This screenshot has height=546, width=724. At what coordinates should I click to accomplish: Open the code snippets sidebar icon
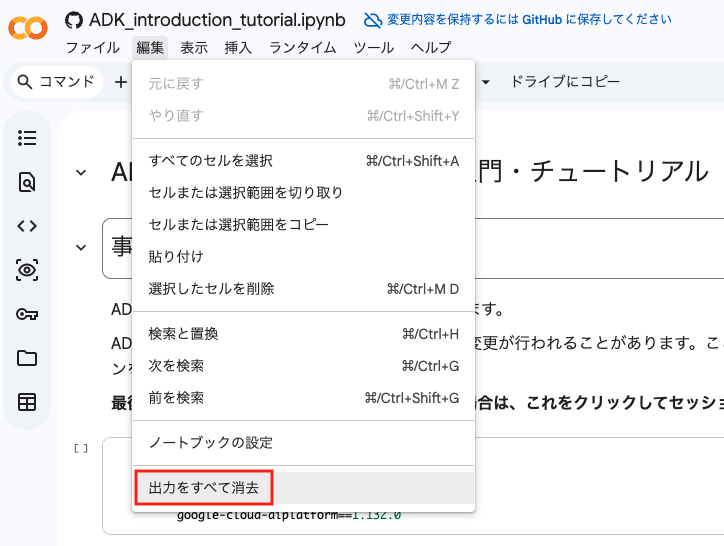[27, 226]
